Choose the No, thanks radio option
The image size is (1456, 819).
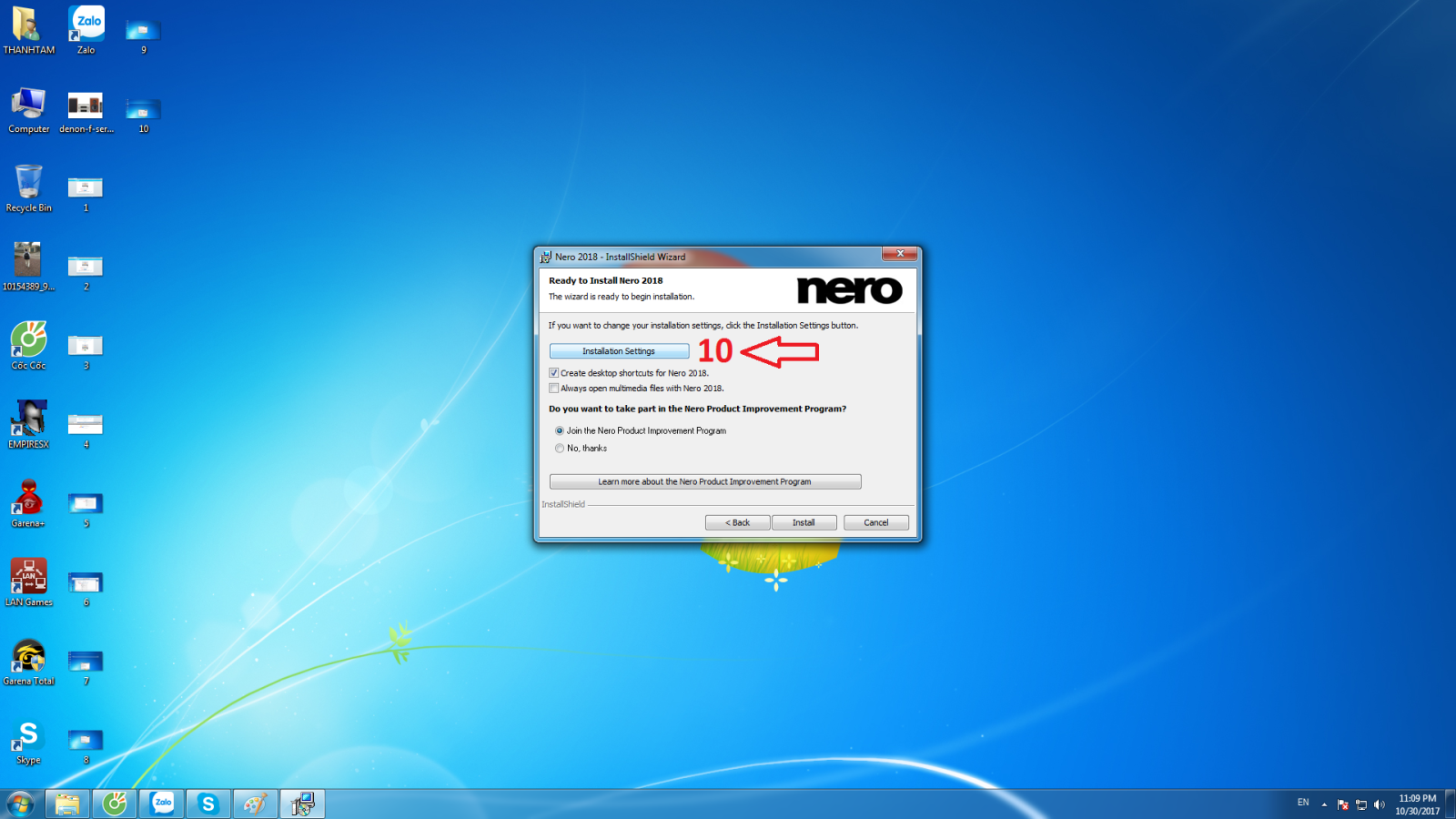point(560,449)
